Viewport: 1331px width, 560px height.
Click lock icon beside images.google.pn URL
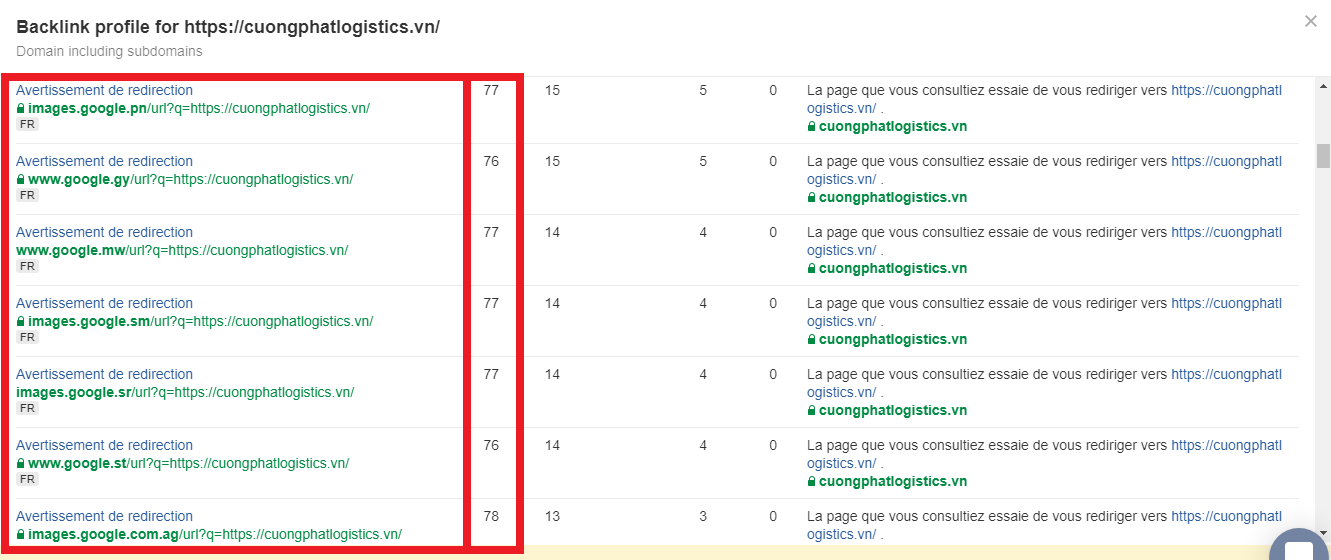pyautogui.click(x=21, y=108)
